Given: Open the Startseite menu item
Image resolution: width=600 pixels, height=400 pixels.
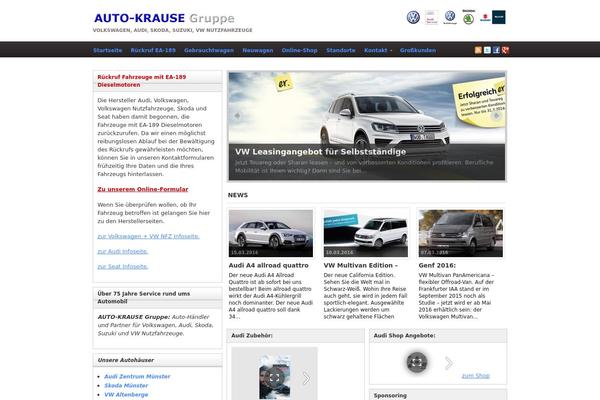Looking at the screenshot, I should pyautogui.click(x=108, y=50).
